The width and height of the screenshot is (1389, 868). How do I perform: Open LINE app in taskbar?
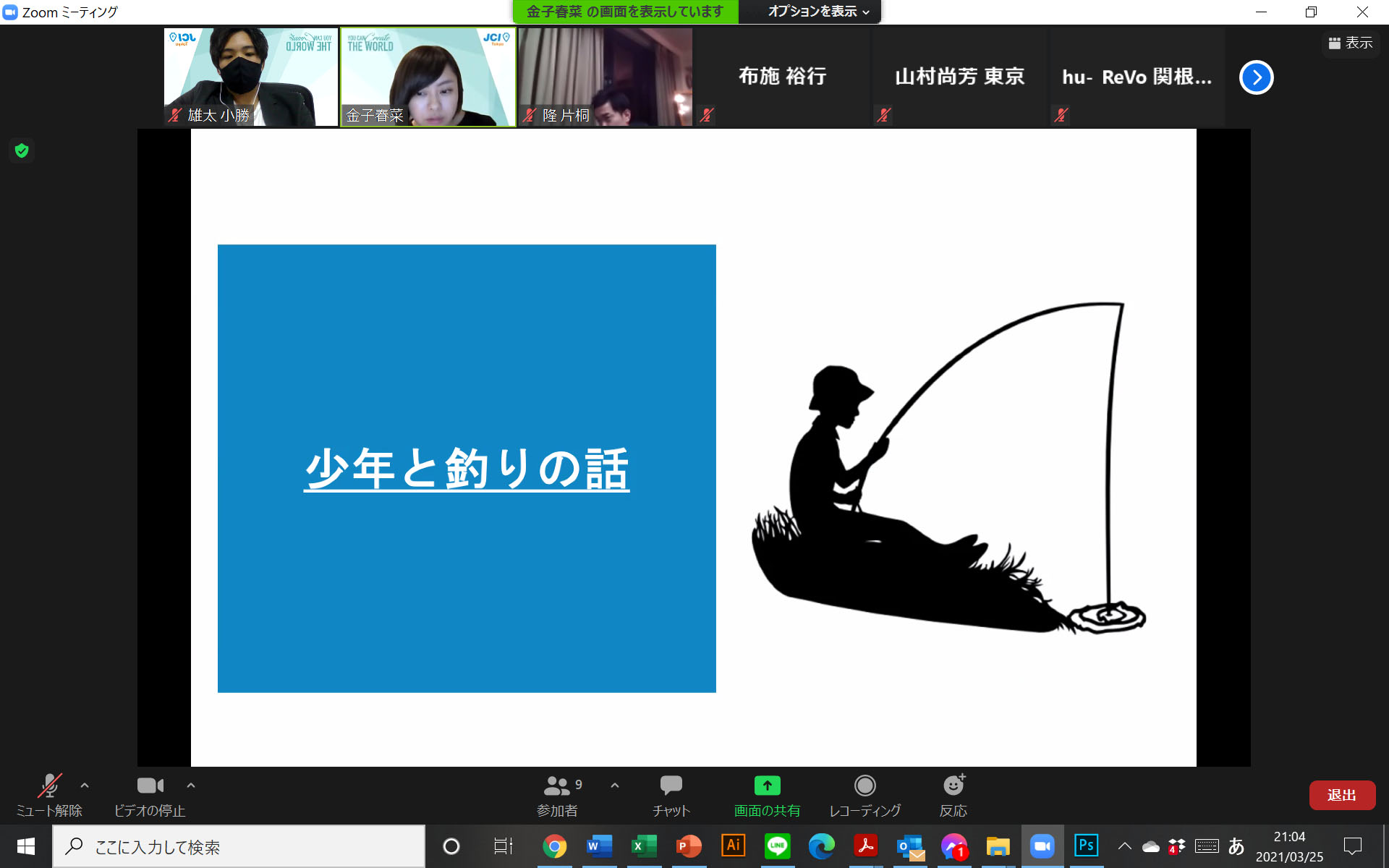coord(777,846)
